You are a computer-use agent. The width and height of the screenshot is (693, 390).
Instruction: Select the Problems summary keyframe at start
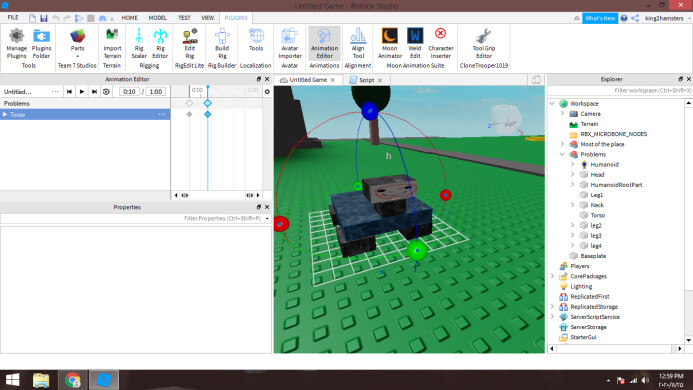189,103
